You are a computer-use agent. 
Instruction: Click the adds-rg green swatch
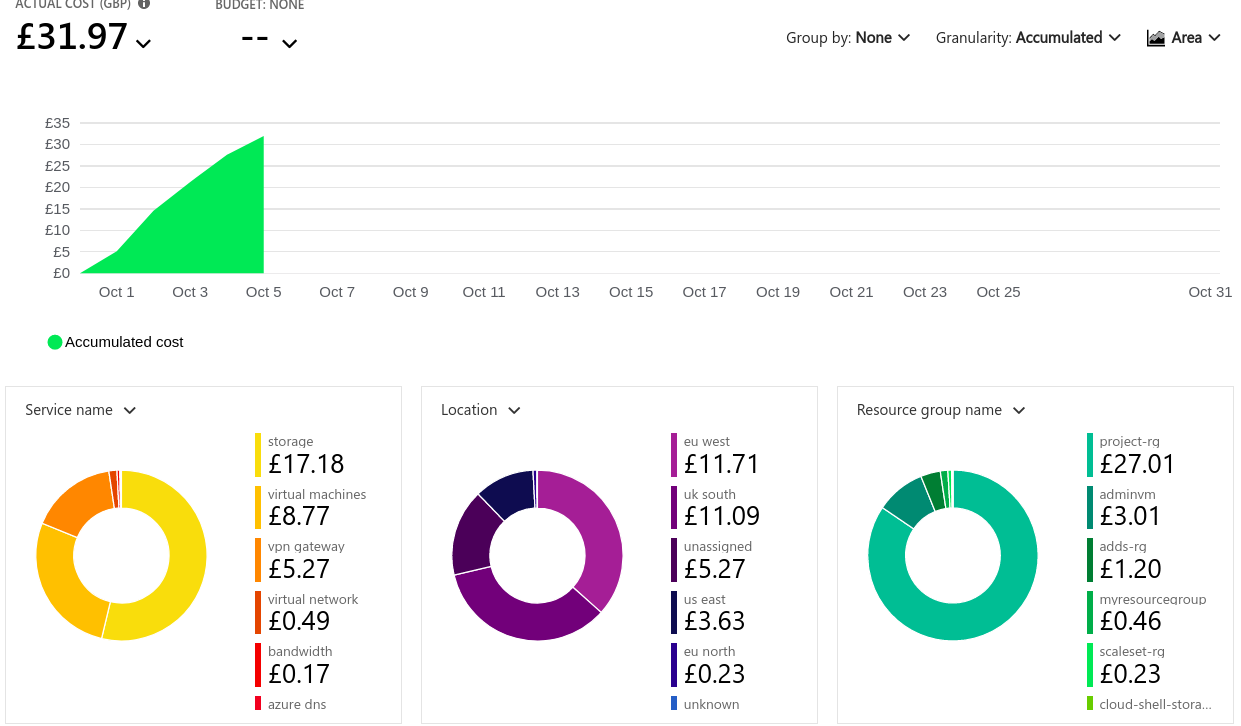point(1090,560)
